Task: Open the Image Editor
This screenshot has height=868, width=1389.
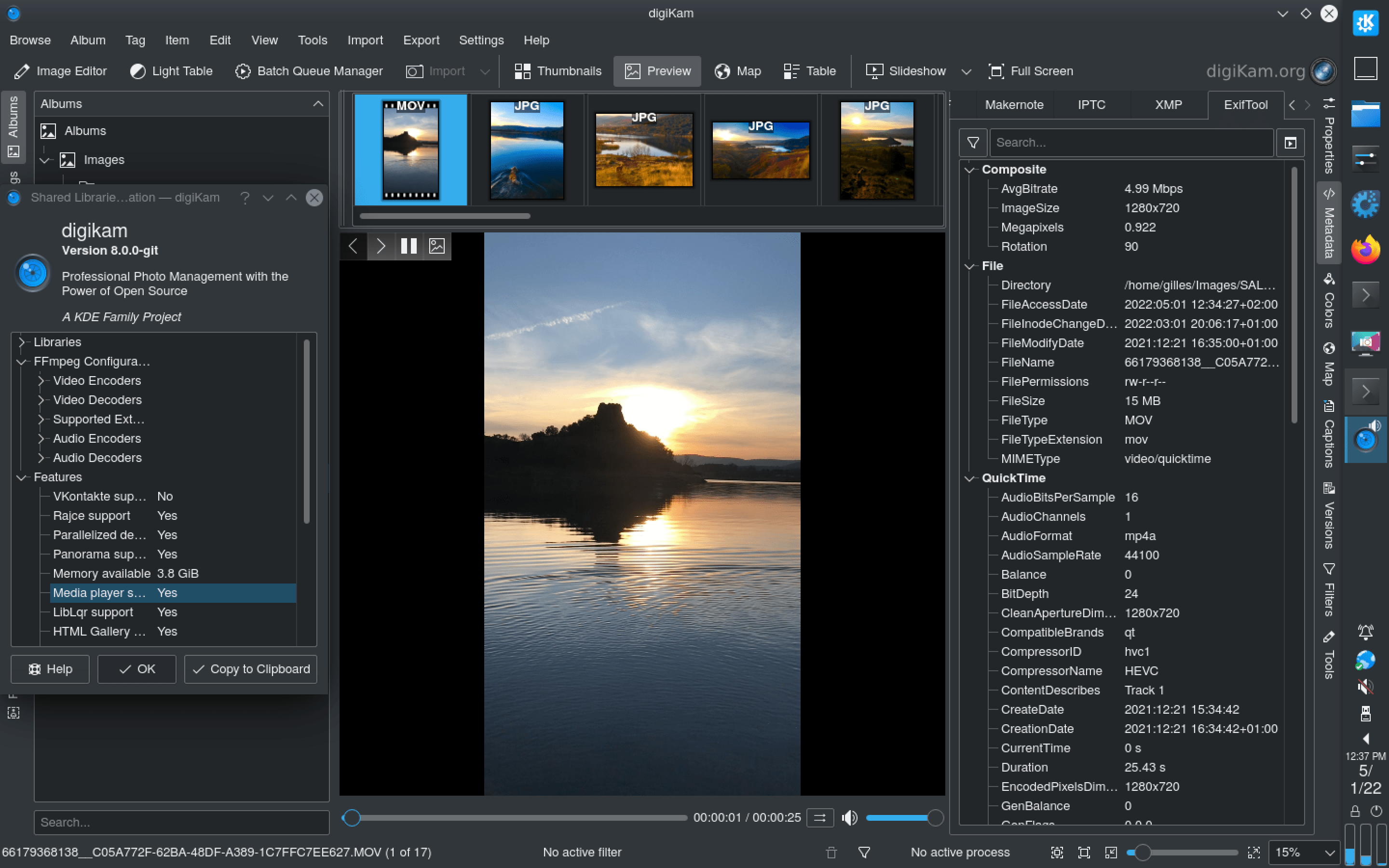Action: tap(60, 70)
